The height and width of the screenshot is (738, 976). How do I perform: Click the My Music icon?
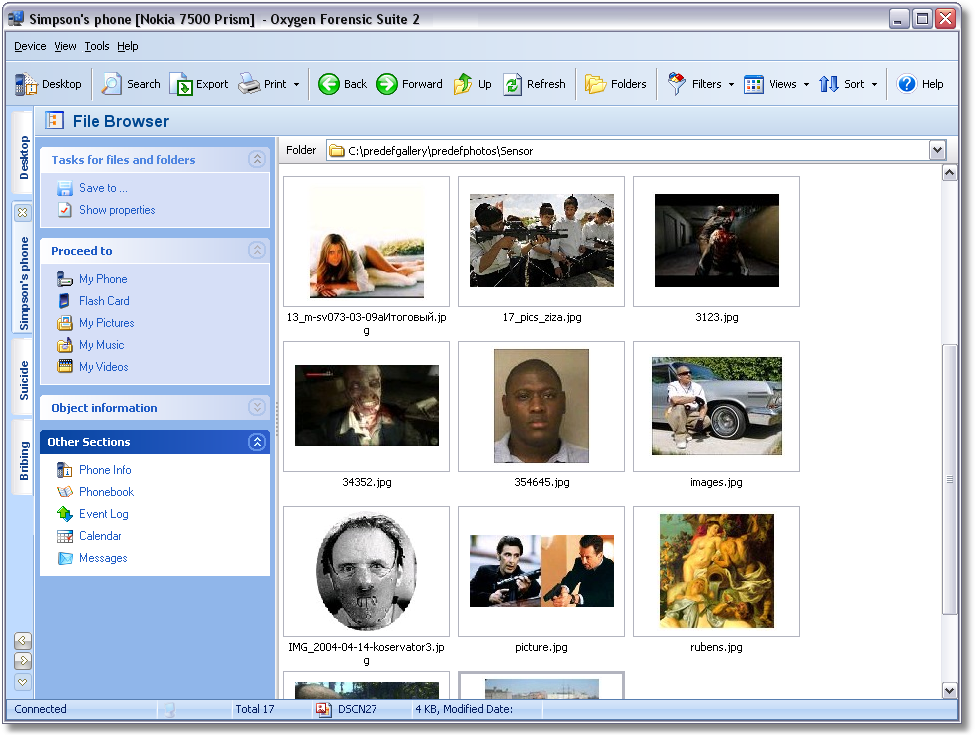point(65,345)
